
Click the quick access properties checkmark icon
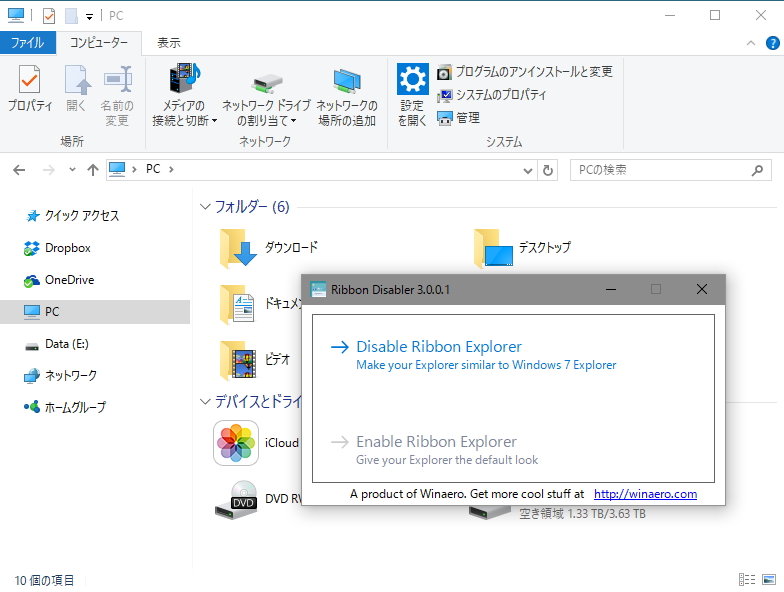[x=48, y=16]
